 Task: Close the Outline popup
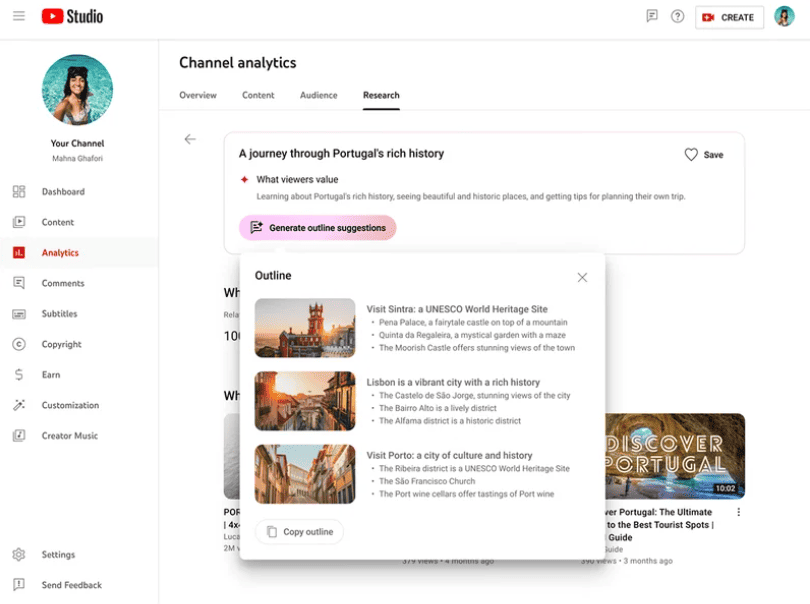click(x=582, y=277)
